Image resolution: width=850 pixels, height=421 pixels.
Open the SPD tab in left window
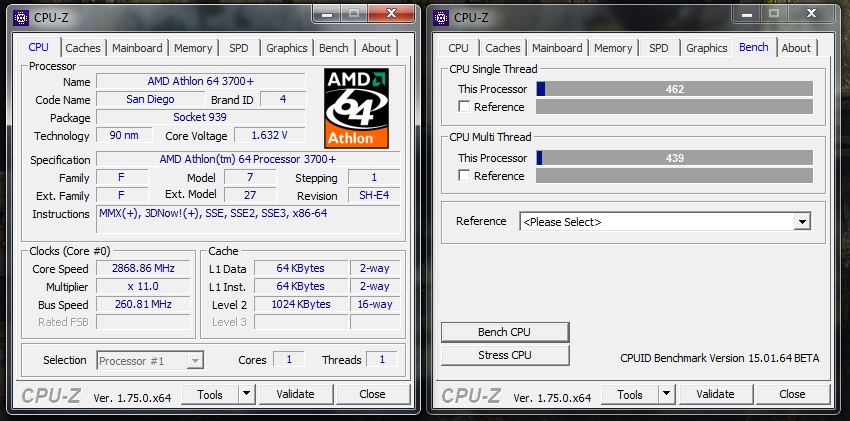pyautogui.click(x=239, y=48)
